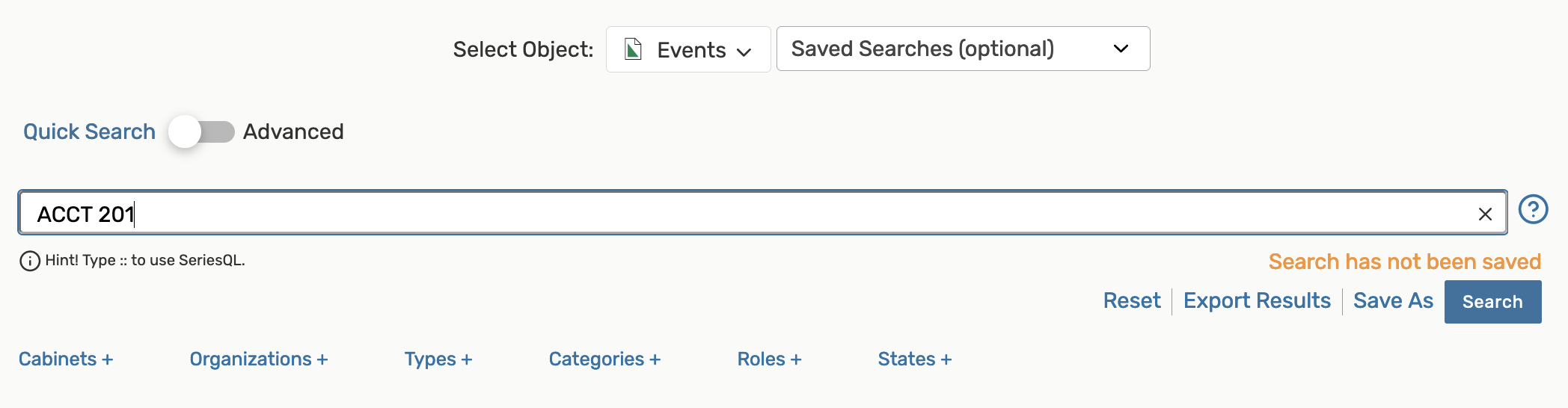Expand the Types filter
The image size is (1568, 408).
[438, 359]
